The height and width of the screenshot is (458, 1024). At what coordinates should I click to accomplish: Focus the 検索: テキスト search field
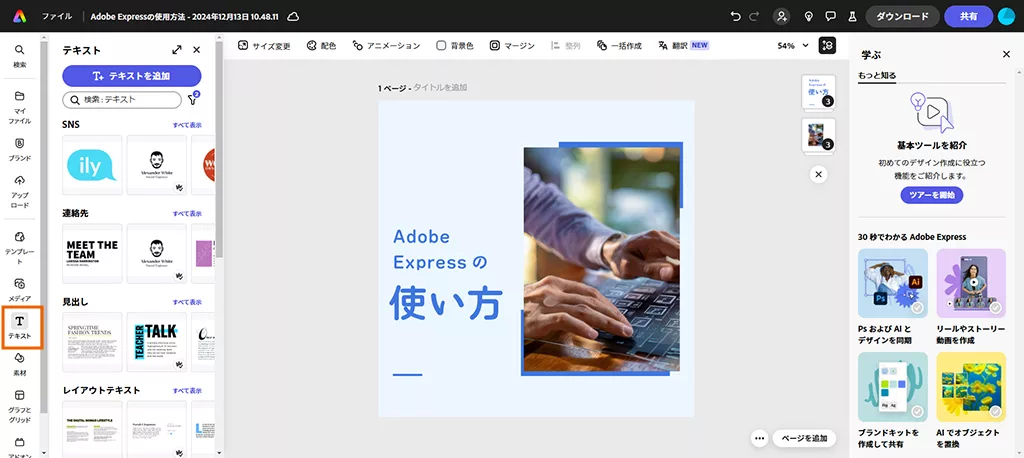[122, 99]
